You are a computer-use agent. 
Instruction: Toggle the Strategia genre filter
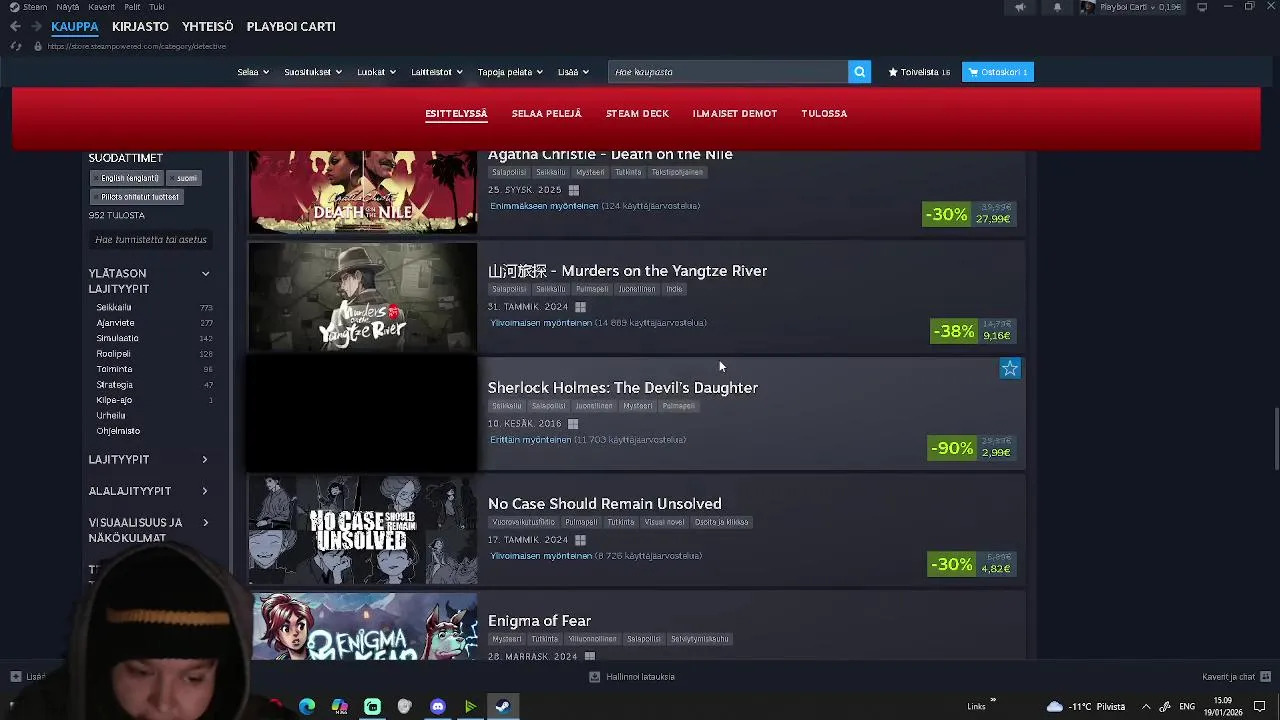tap(114, 385)
